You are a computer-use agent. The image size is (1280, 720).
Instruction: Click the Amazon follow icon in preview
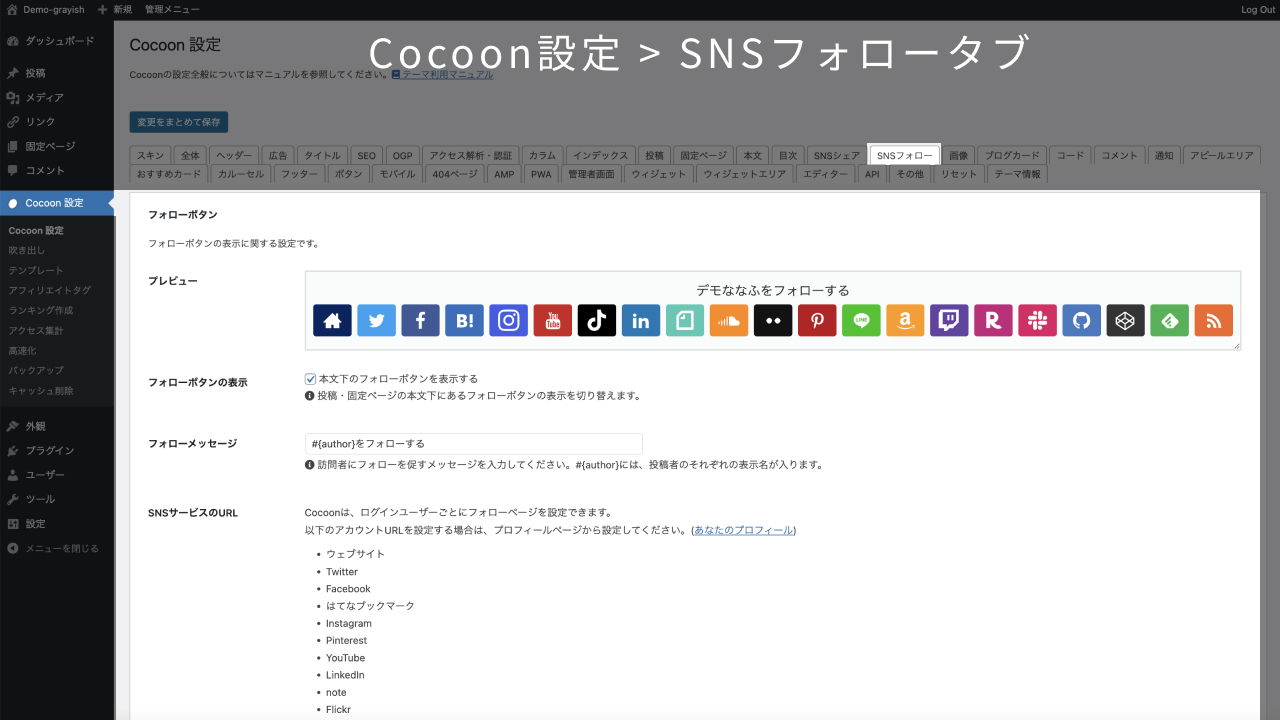coord(905,320)
